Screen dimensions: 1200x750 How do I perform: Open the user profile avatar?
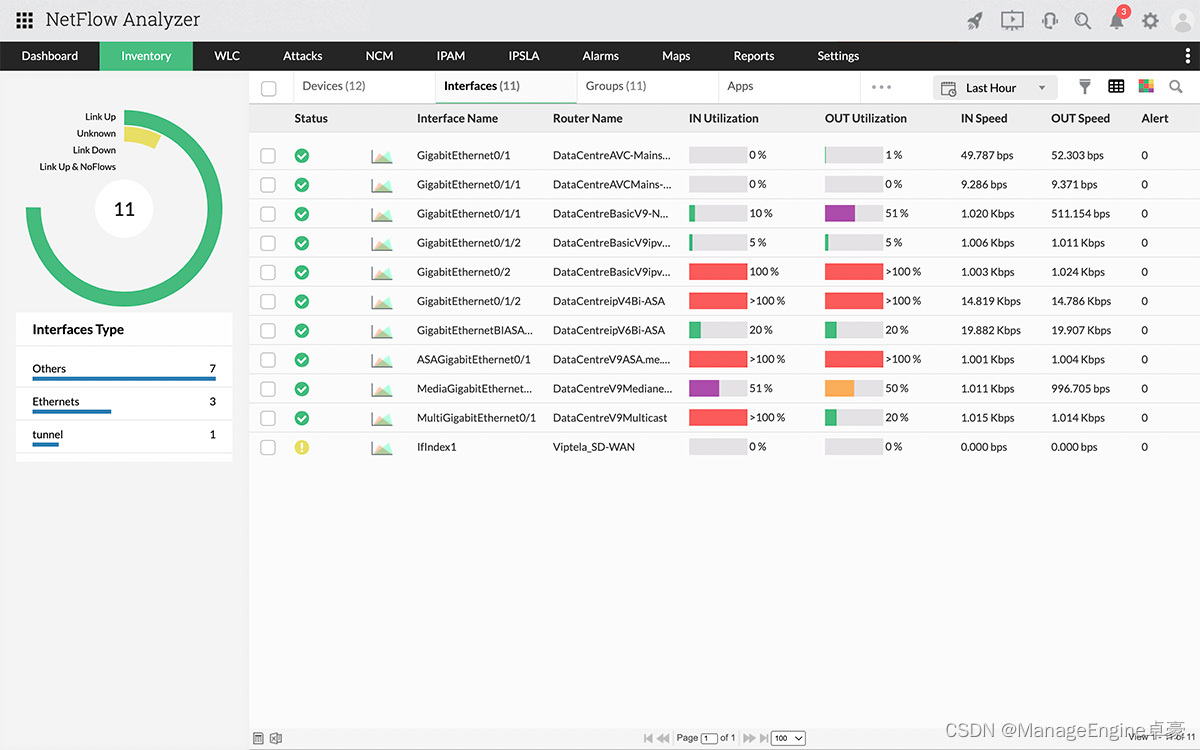(1182, 20)
